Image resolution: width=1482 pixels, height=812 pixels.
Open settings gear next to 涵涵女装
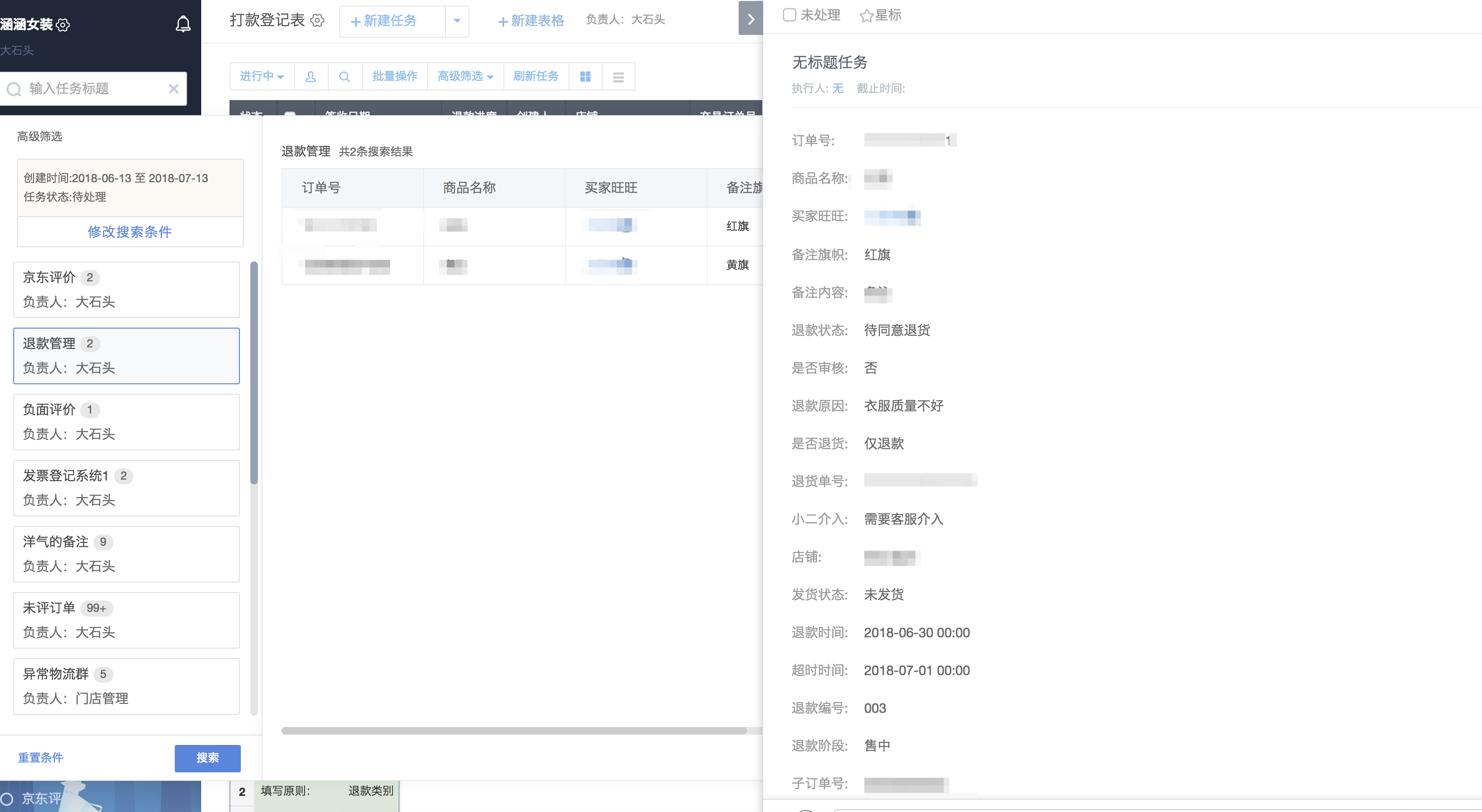64,25
